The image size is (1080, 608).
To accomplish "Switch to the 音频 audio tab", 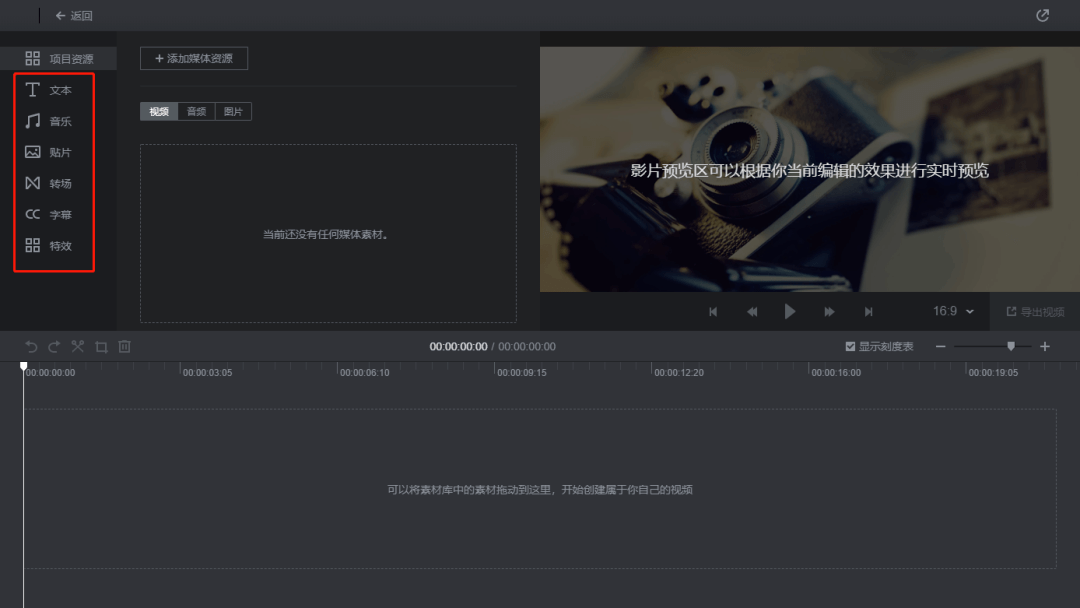I will (196, 112).
